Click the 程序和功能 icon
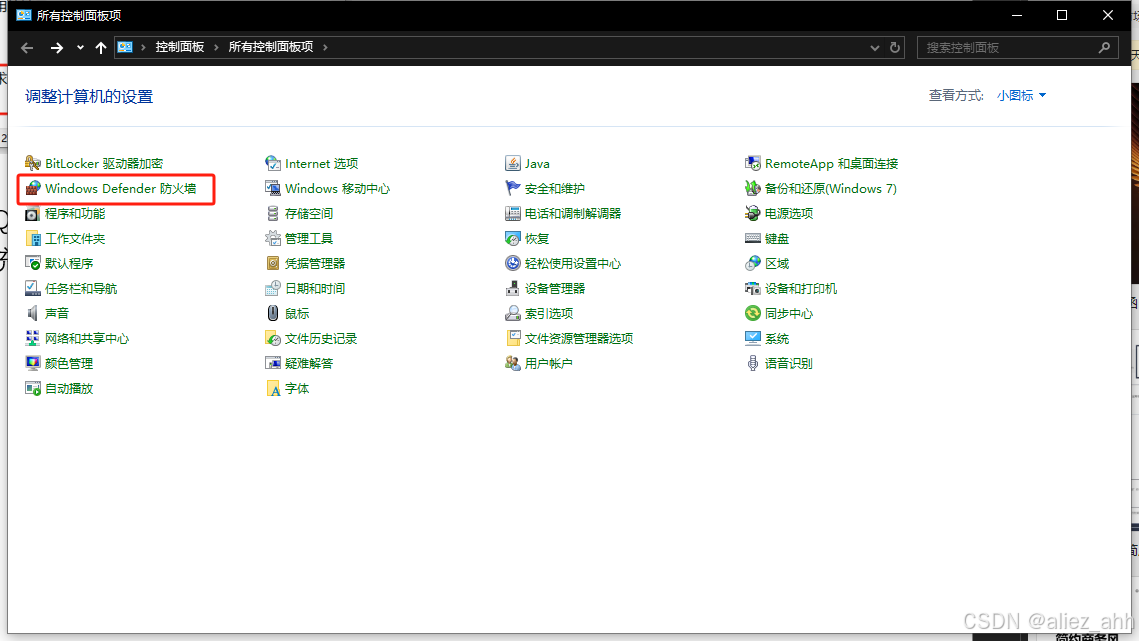Viewport: 1139px width, 641px height. [33, 214]
